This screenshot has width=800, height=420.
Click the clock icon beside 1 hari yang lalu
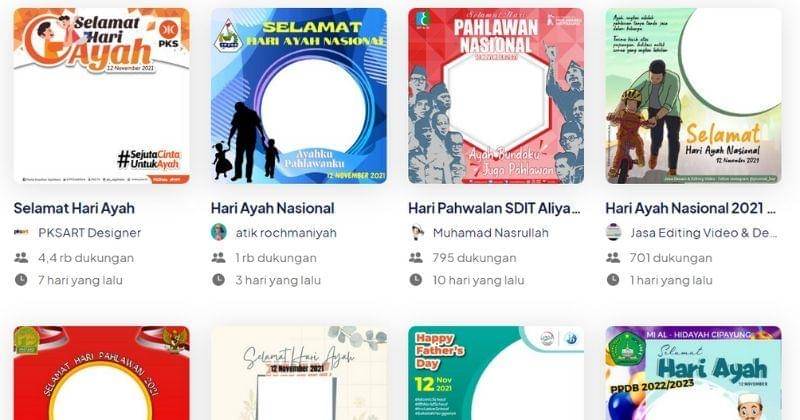[x=613, y=280]
